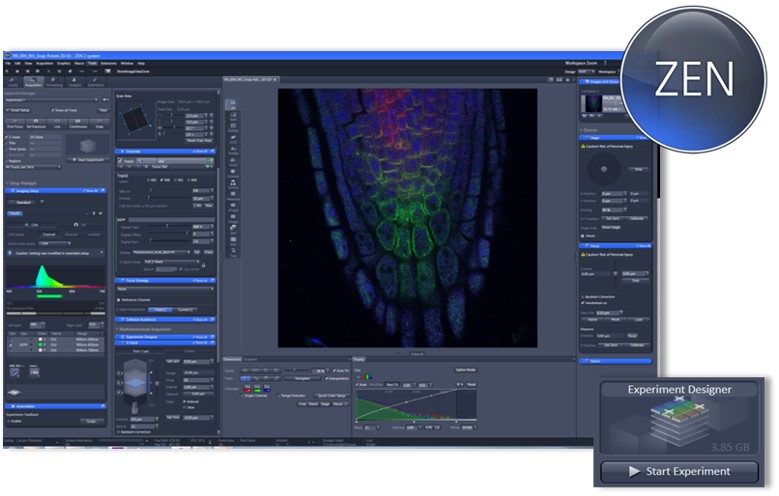The width and height of the screenshot is (779, 496).
Task: Click the Histo view icon in image sidebar
Action: pos(233,162)
